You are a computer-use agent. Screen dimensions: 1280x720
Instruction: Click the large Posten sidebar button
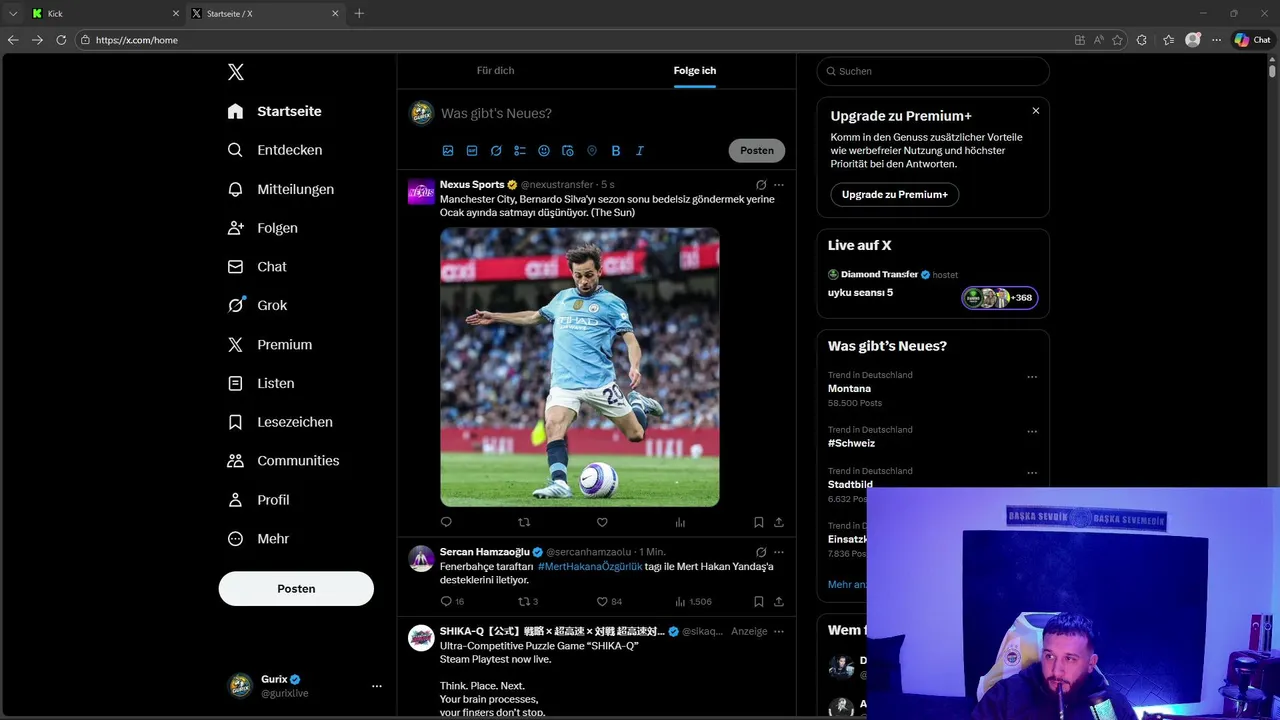pyautogui.click(x=296, y=589)
